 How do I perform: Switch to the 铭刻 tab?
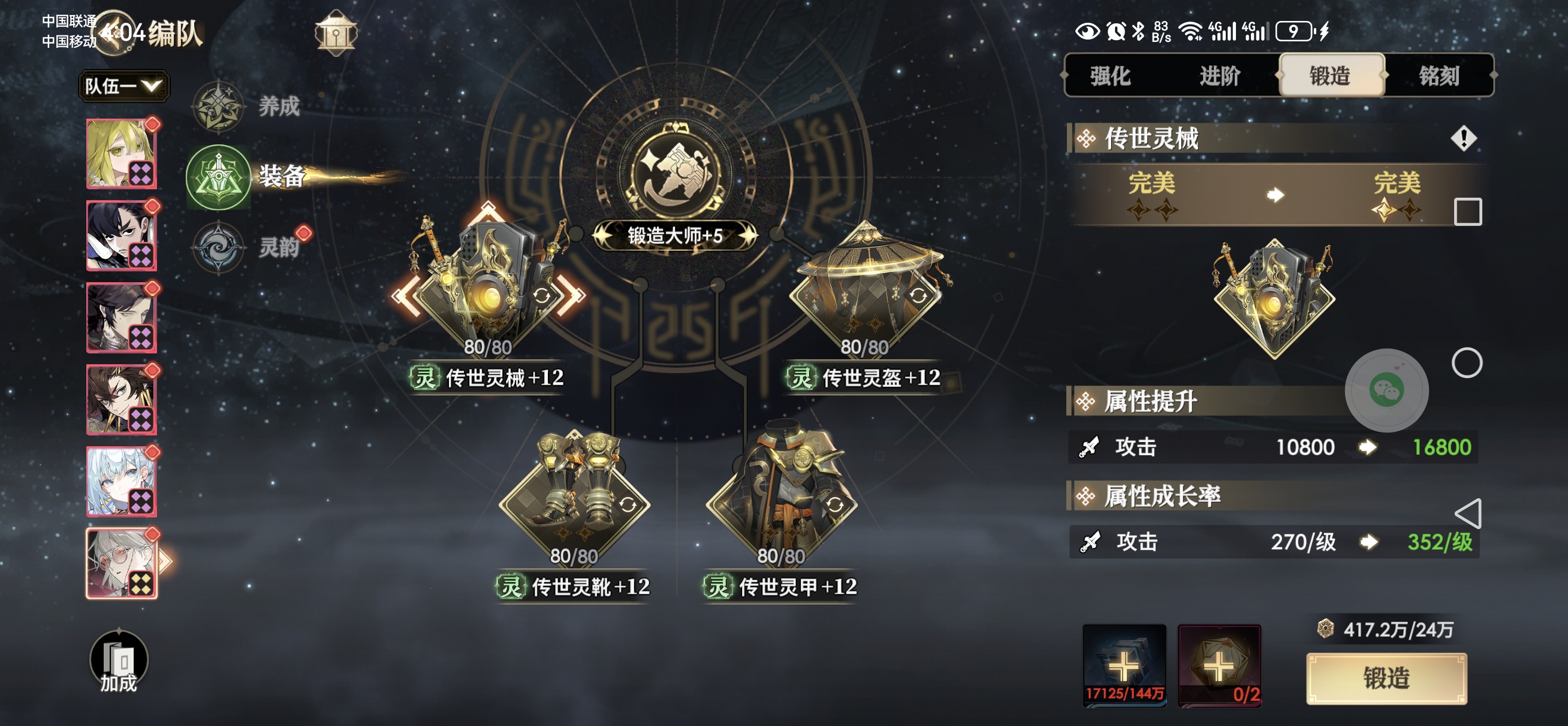(x=1439, y=76)
